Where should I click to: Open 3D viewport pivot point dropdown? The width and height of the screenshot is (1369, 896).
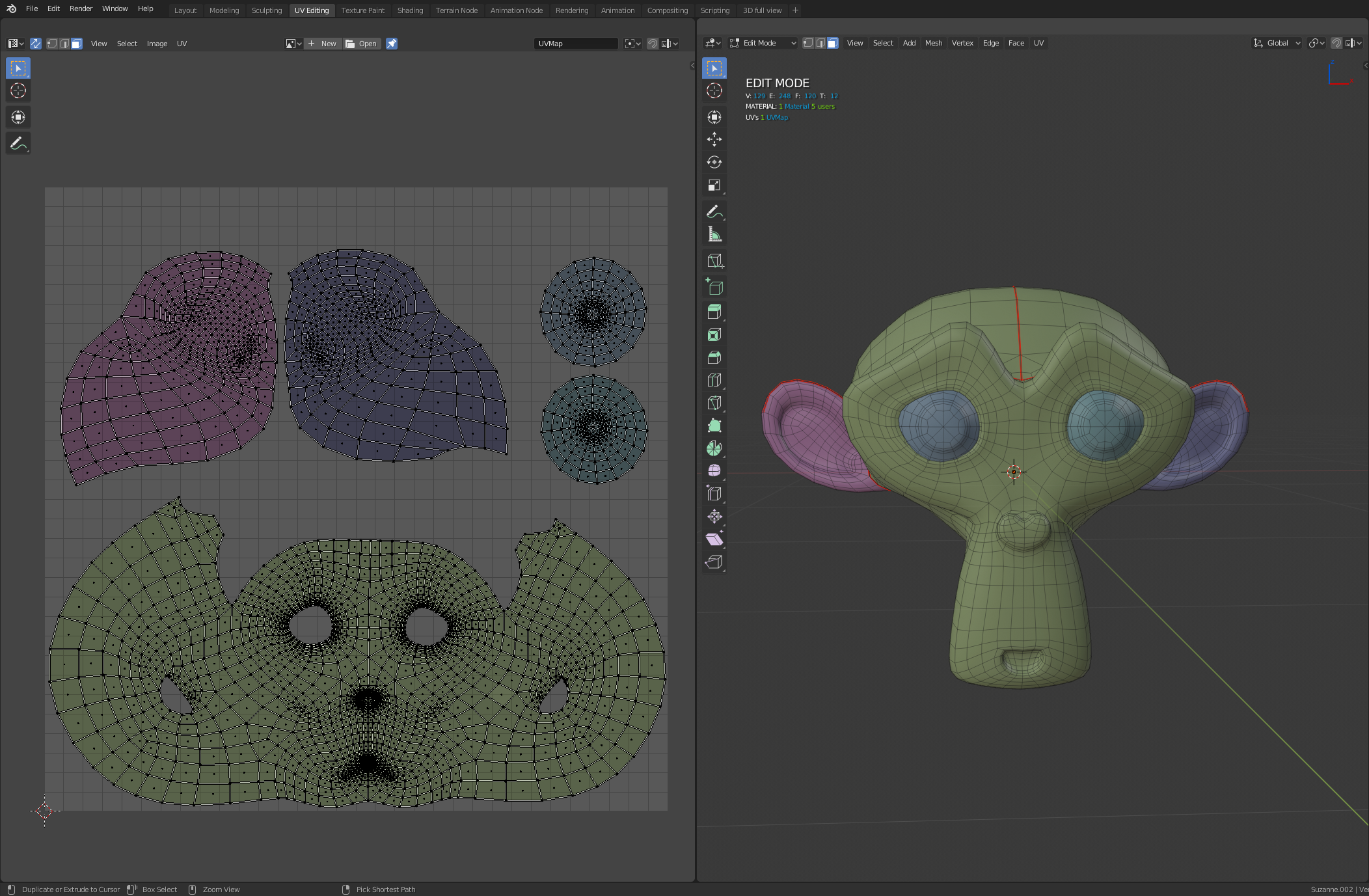click(x=1316, y=43)
